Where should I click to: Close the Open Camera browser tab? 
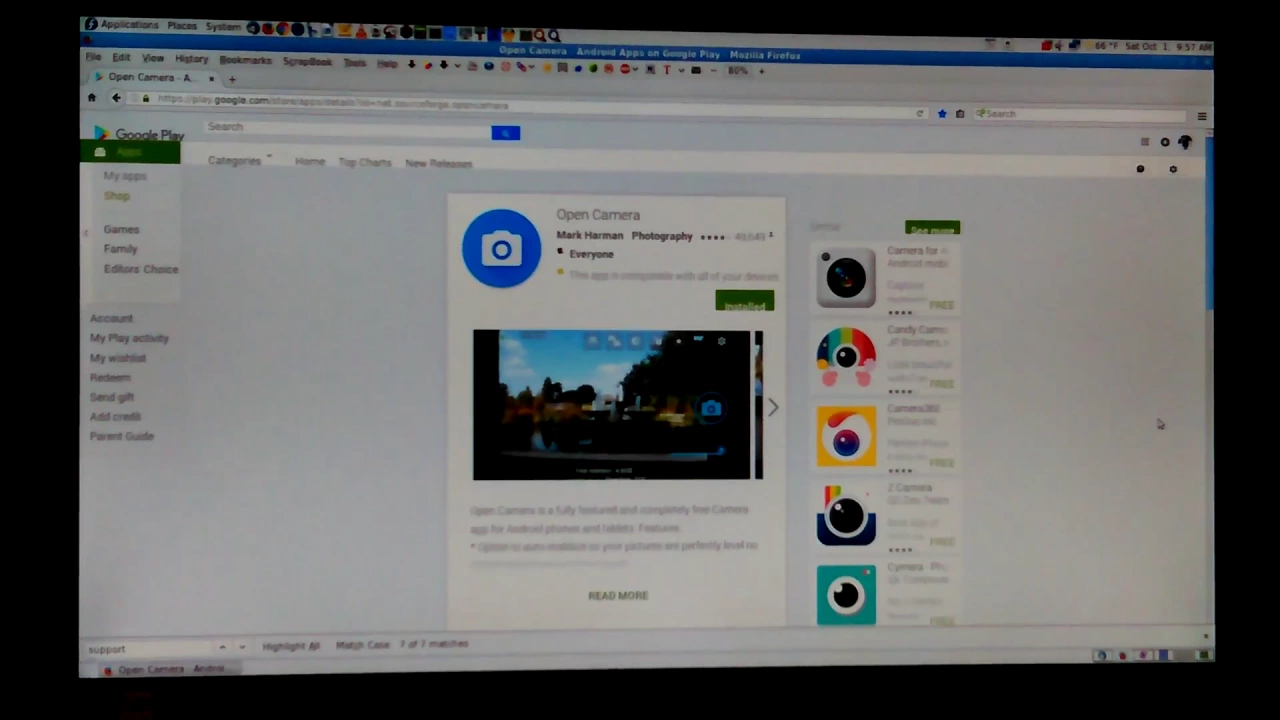pyautogui.click(x=211, y=78)
